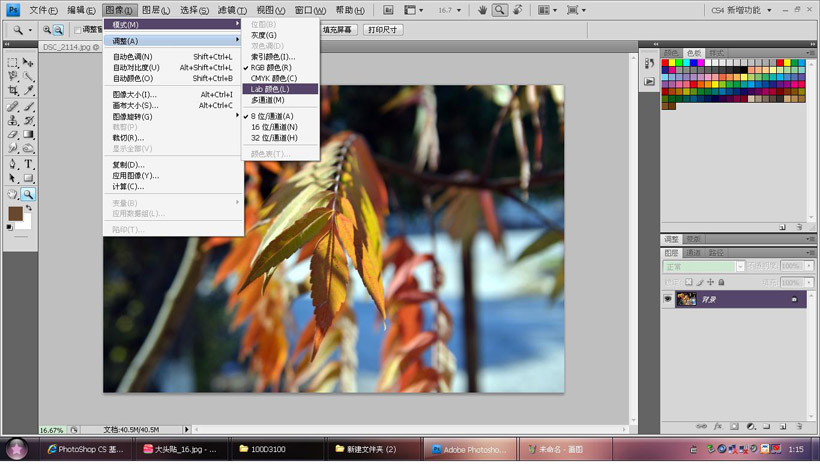Open the fill 100% dropdown arrow

[x=809, y=282]
